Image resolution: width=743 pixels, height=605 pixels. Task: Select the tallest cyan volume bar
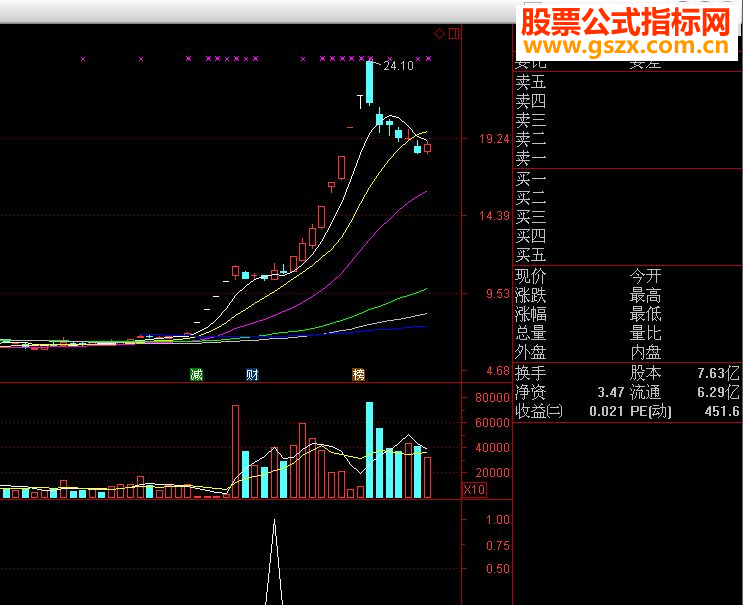(x=369, y=450)
